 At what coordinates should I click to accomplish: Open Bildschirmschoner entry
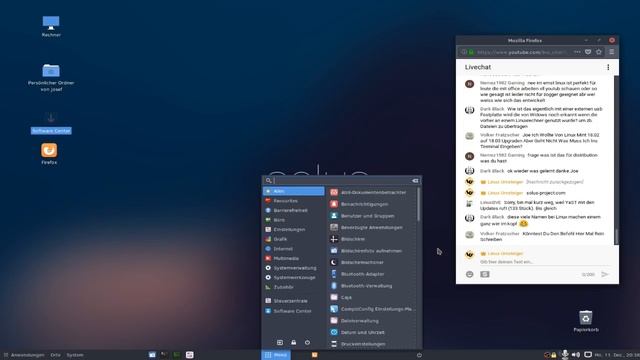(372, 262)
